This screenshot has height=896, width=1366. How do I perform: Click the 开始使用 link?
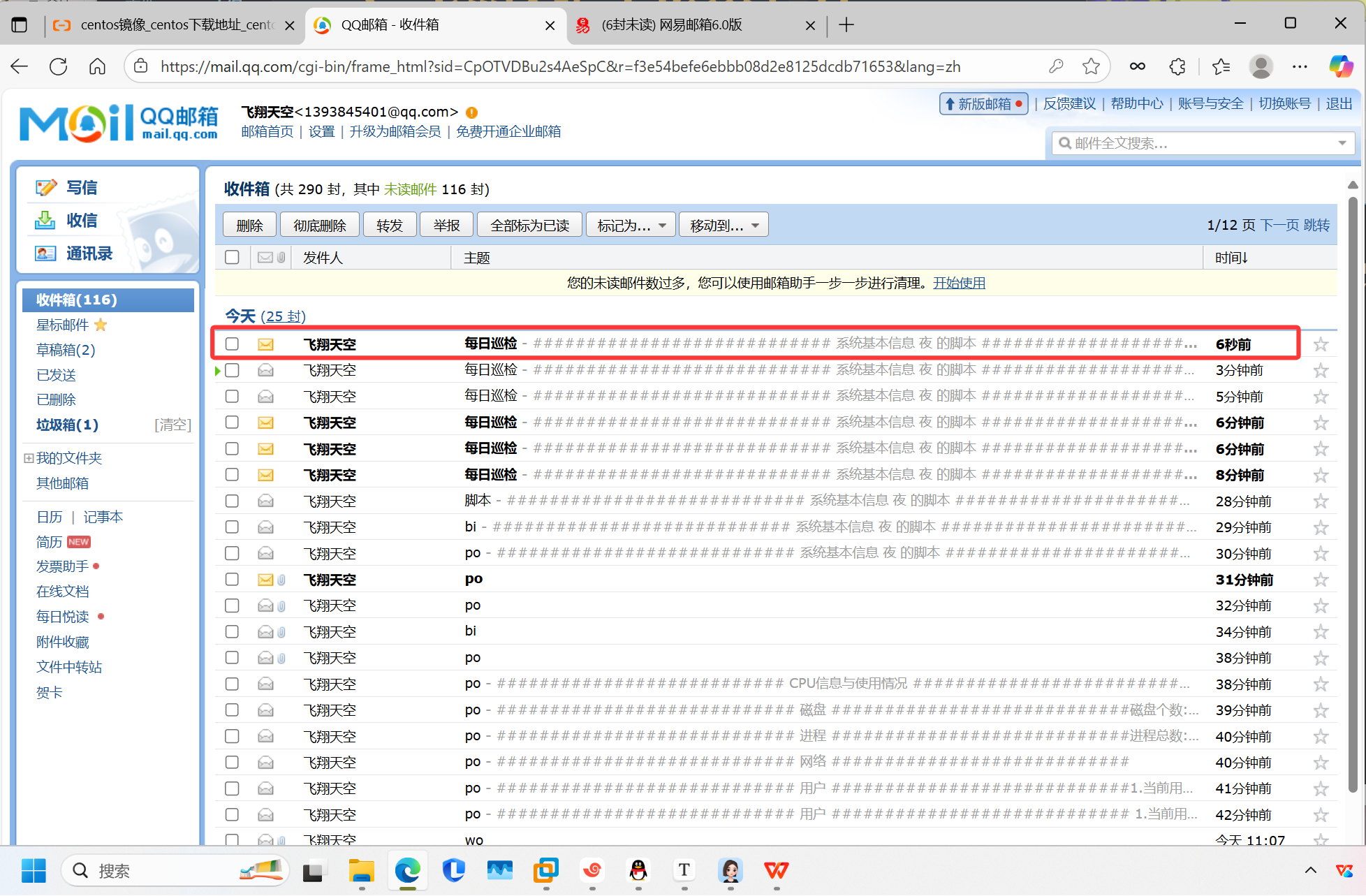coord(959,283)
